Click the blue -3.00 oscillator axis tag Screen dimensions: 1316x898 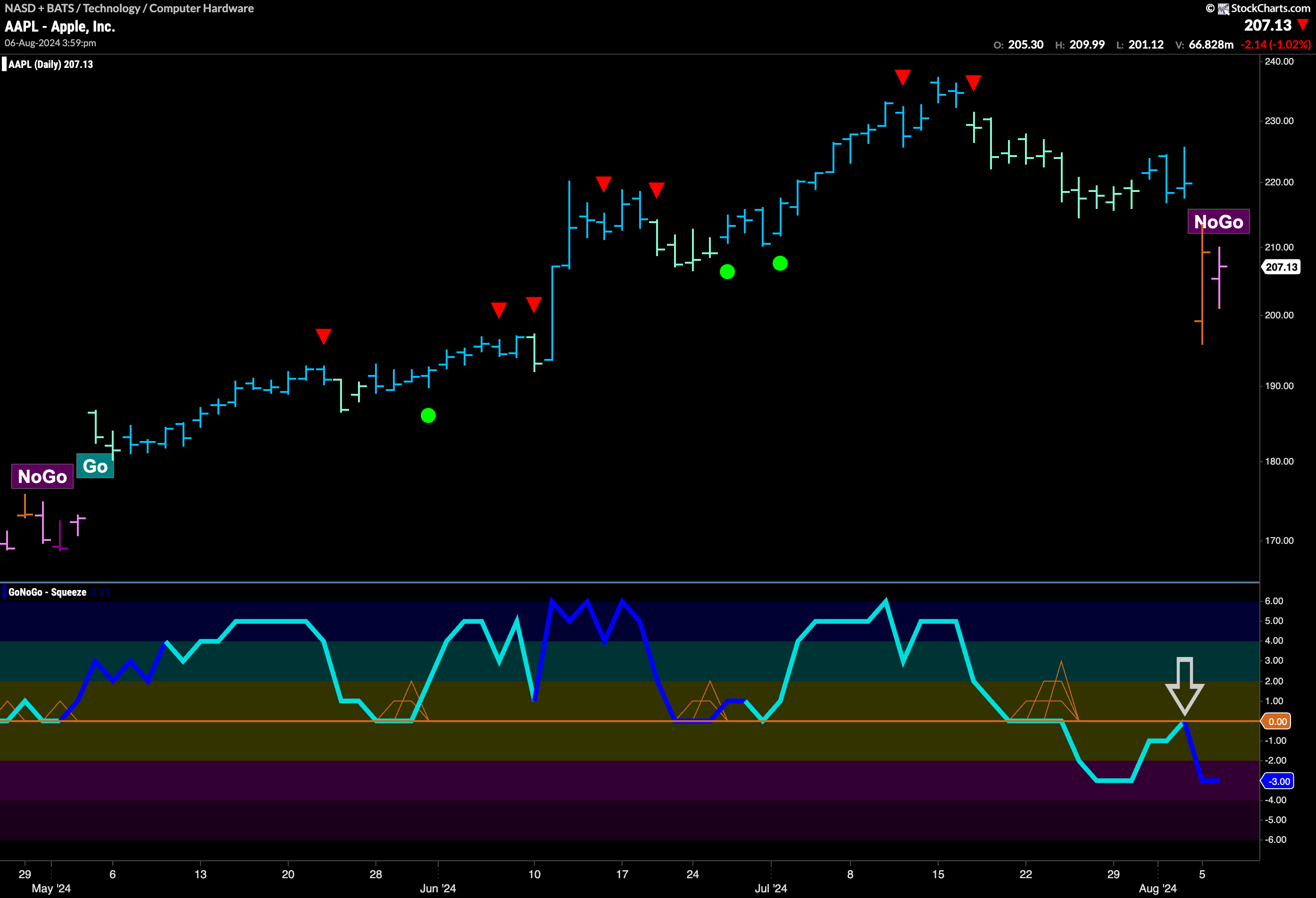(x=1277, y=782)
